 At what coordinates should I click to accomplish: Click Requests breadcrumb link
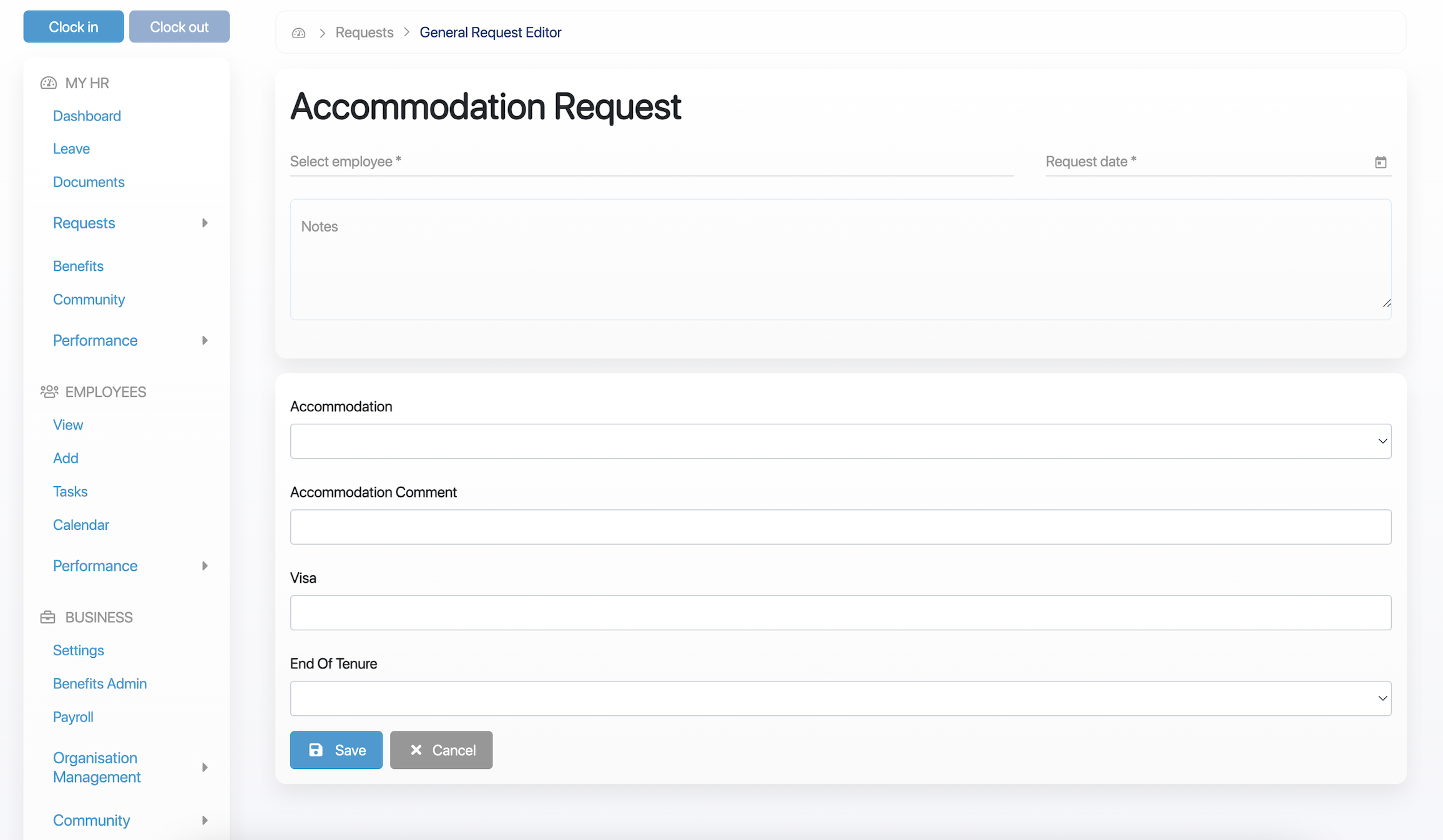364,32
